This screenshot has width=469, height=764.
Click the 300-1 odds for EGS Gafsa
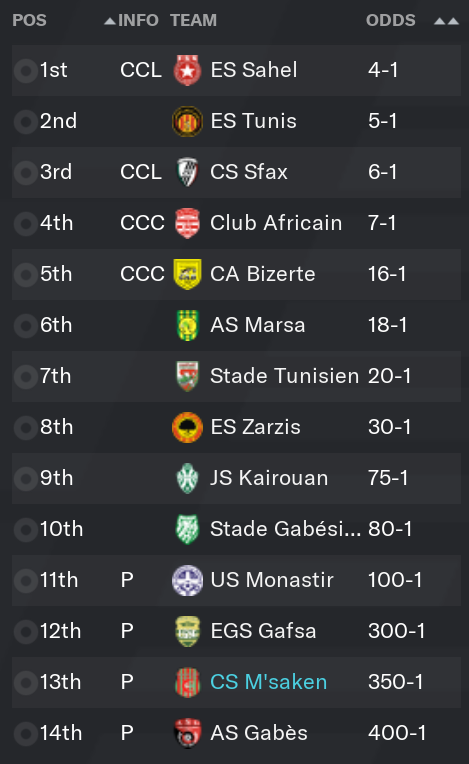tap(396, 631)
